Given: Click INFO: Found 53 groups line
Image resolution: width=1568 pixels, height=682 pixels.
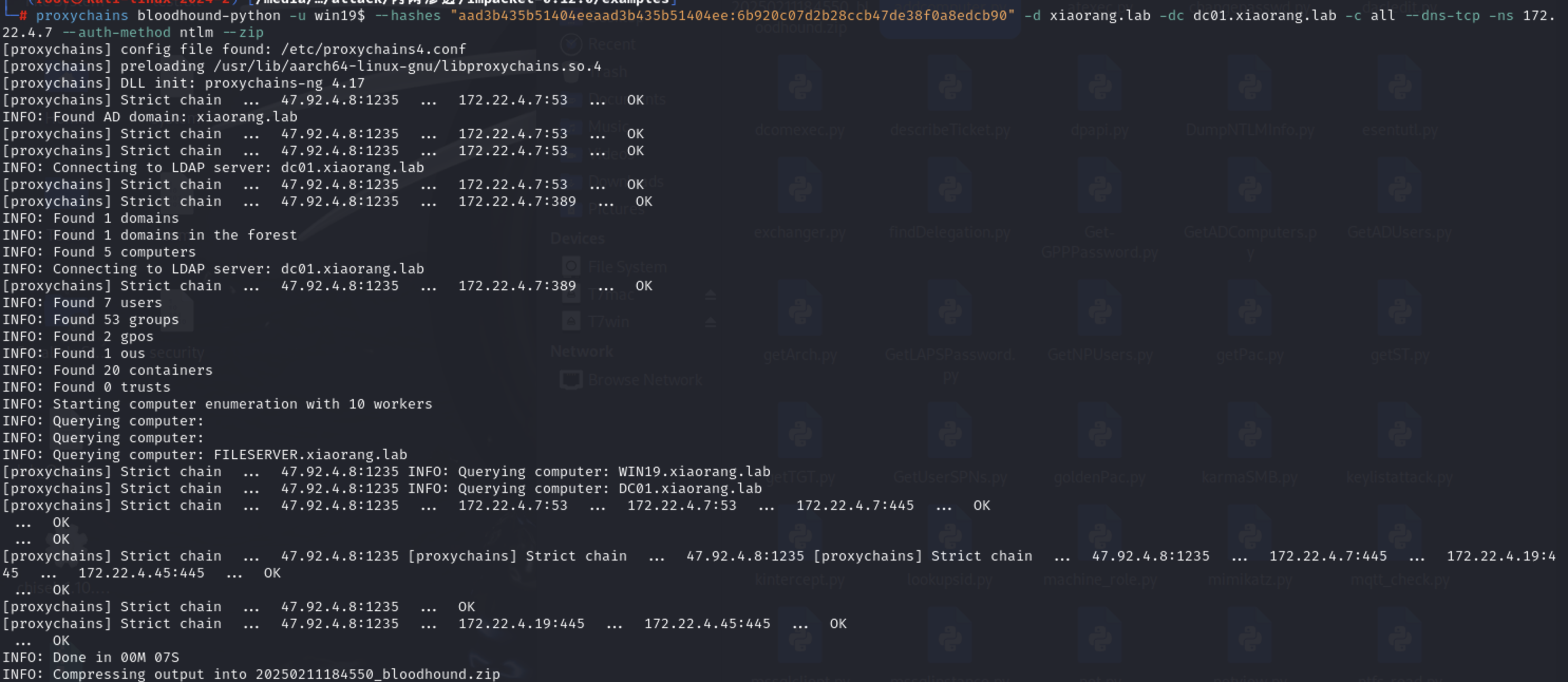Looking at the screenshot, I should pos(91,319).
